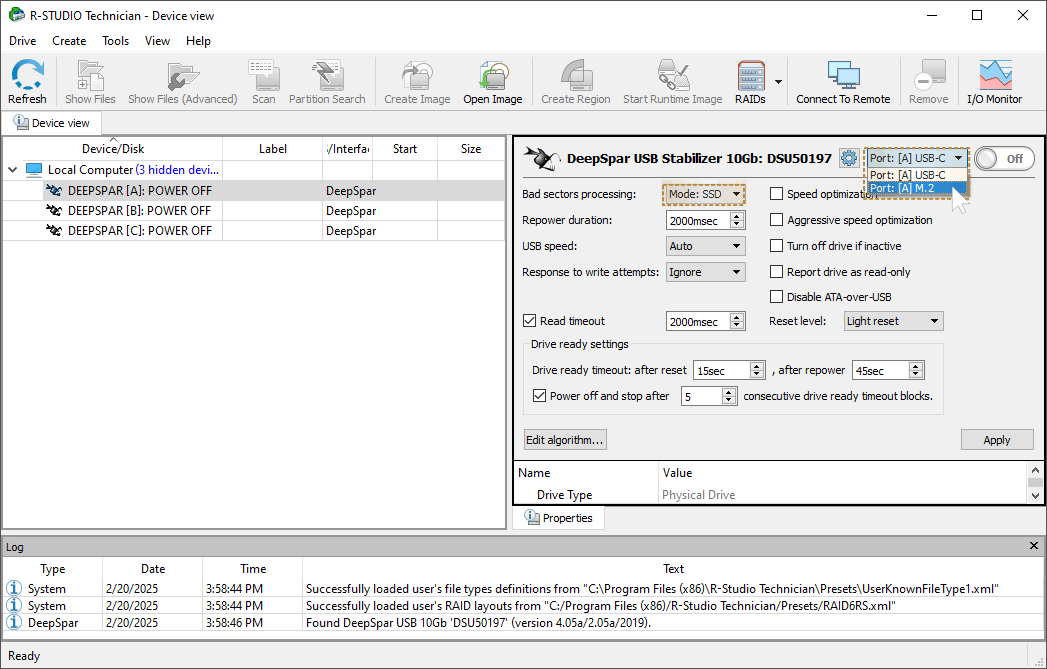Image resolution: width=1047 pixels, height=669 pixels.
Task: Click the Local Computer monitor icon
Action: pos(34,170)
